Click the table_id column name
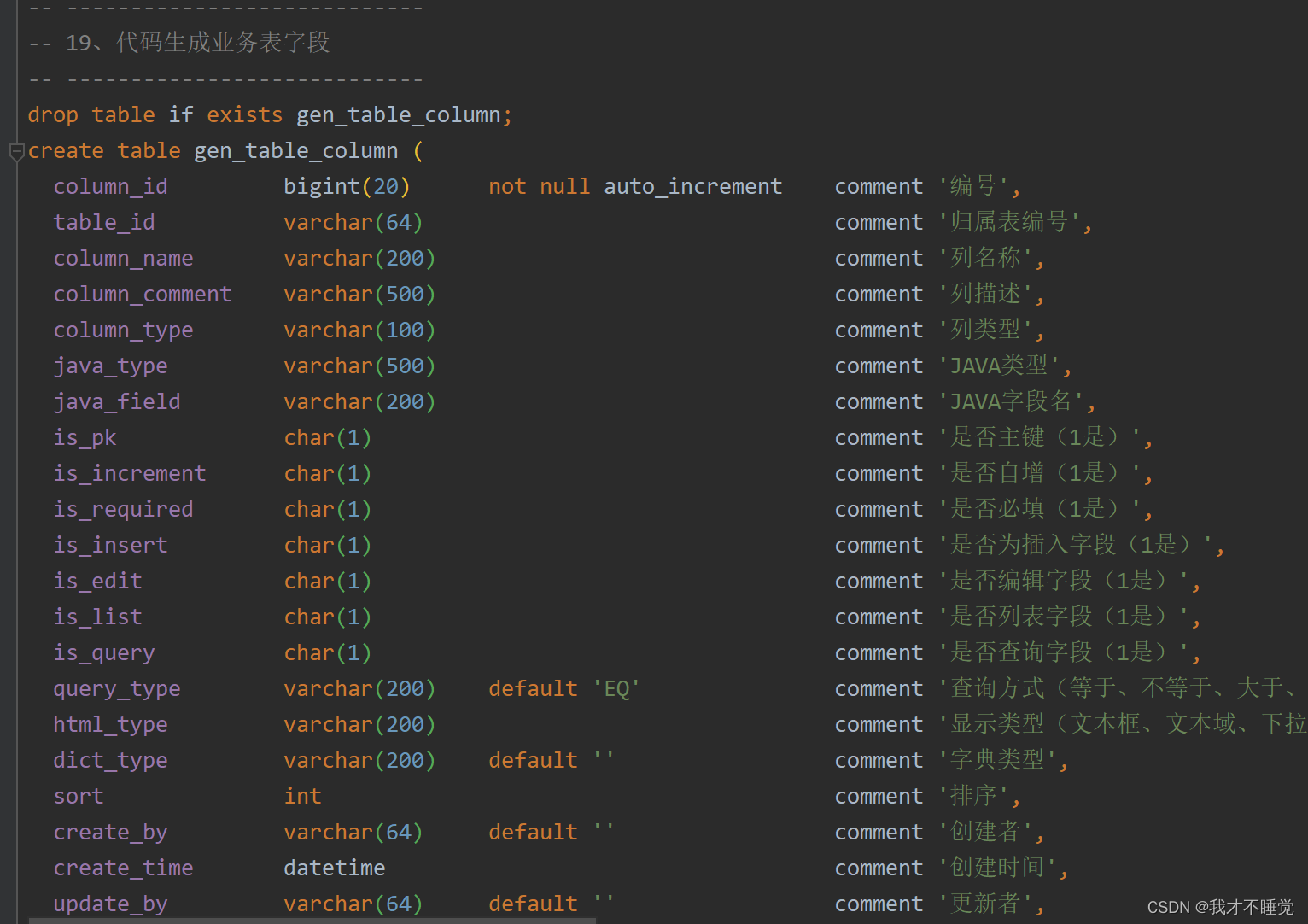This screenshot has height=924, width=1308. tap(104, 222)
